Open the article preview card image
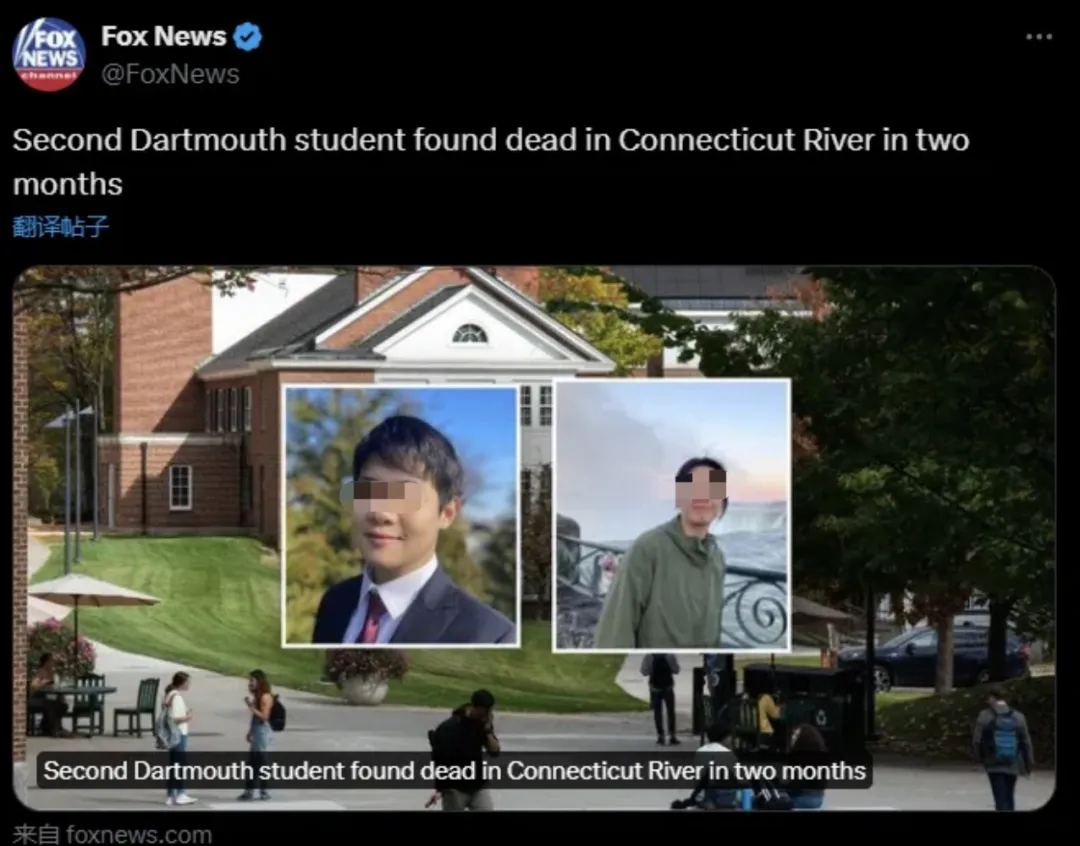Screen dimensions: 1080x846 coord(534,538)
